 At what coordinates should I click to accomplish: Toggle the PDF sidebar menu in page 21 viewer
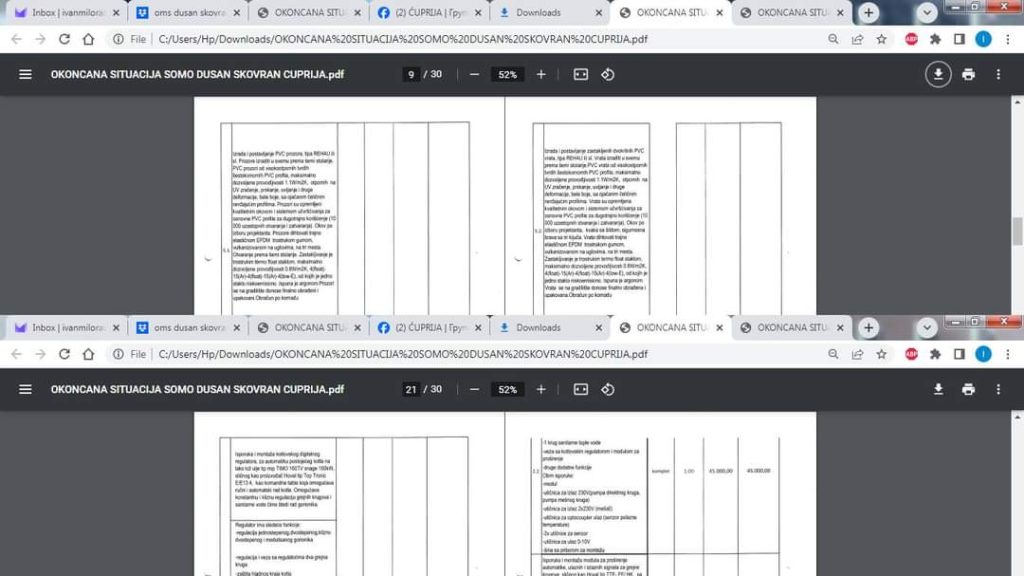click(25, 389)
